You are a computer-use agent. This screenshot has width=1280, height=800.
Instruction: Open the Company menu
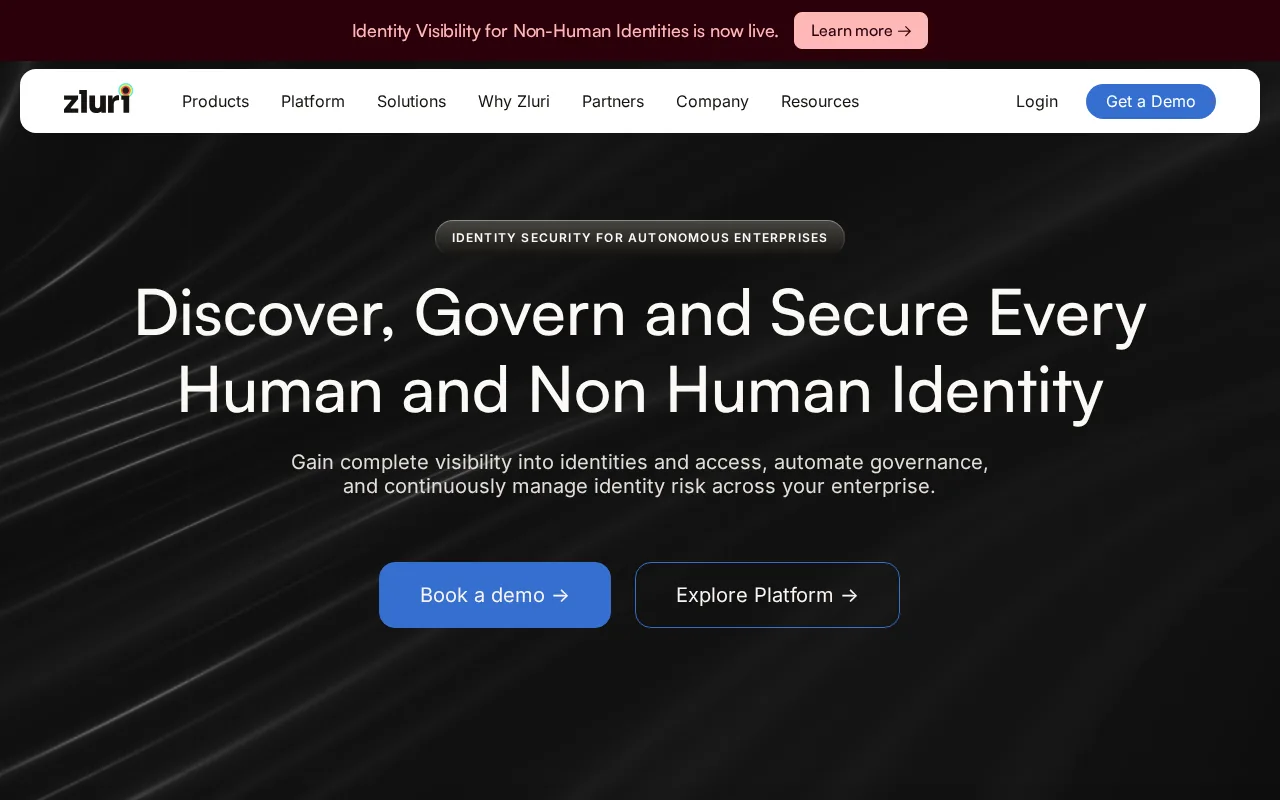pyautogui.click(x=712, y=101)
